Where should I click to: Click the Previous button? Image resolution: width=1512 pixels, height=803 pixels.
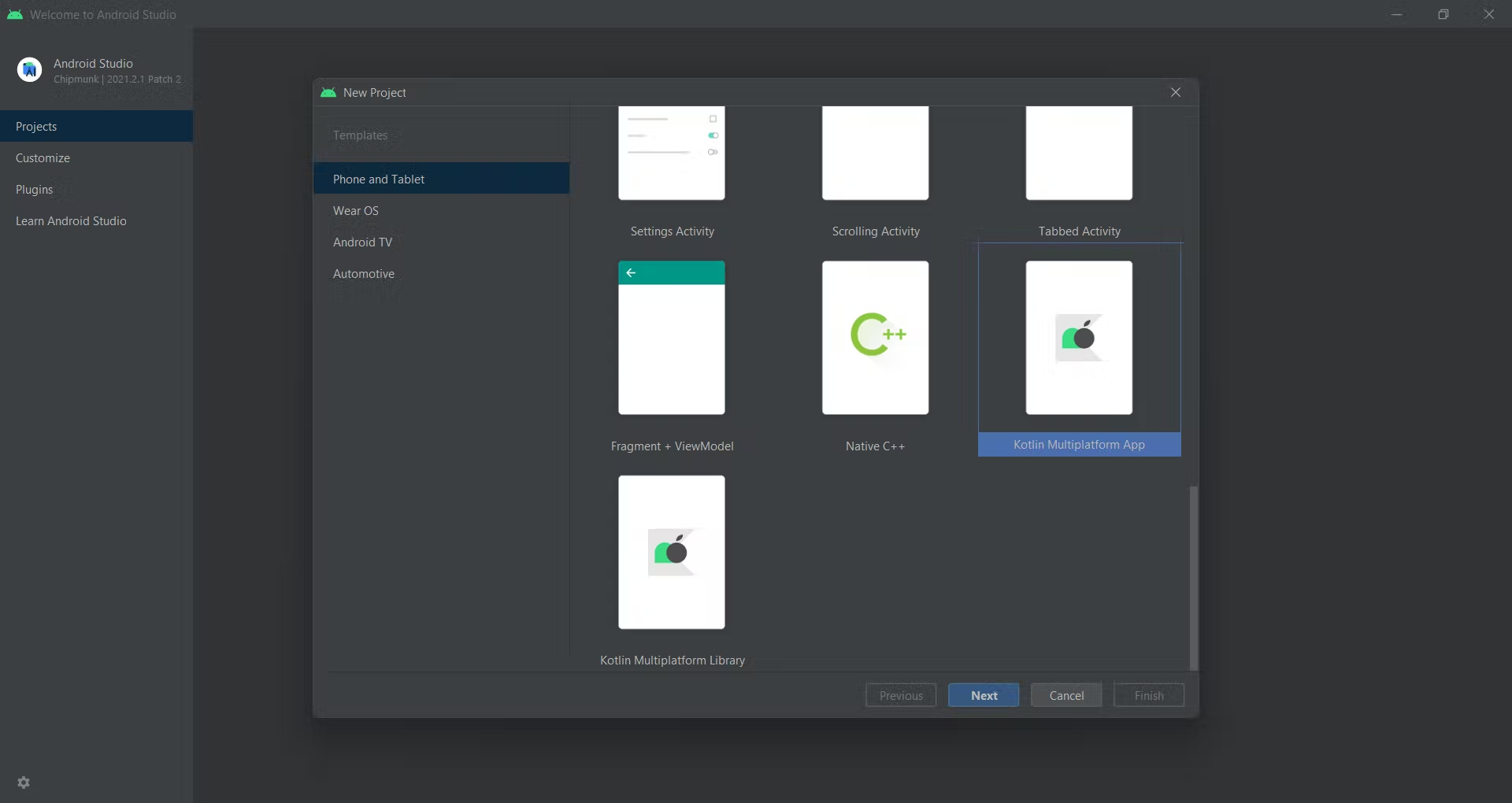click(901, 695)
